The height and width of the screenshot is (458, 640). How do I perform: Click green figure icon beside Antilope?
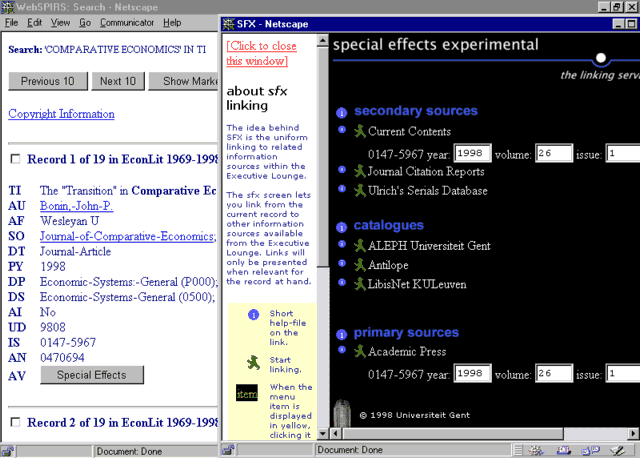[360, 265]
